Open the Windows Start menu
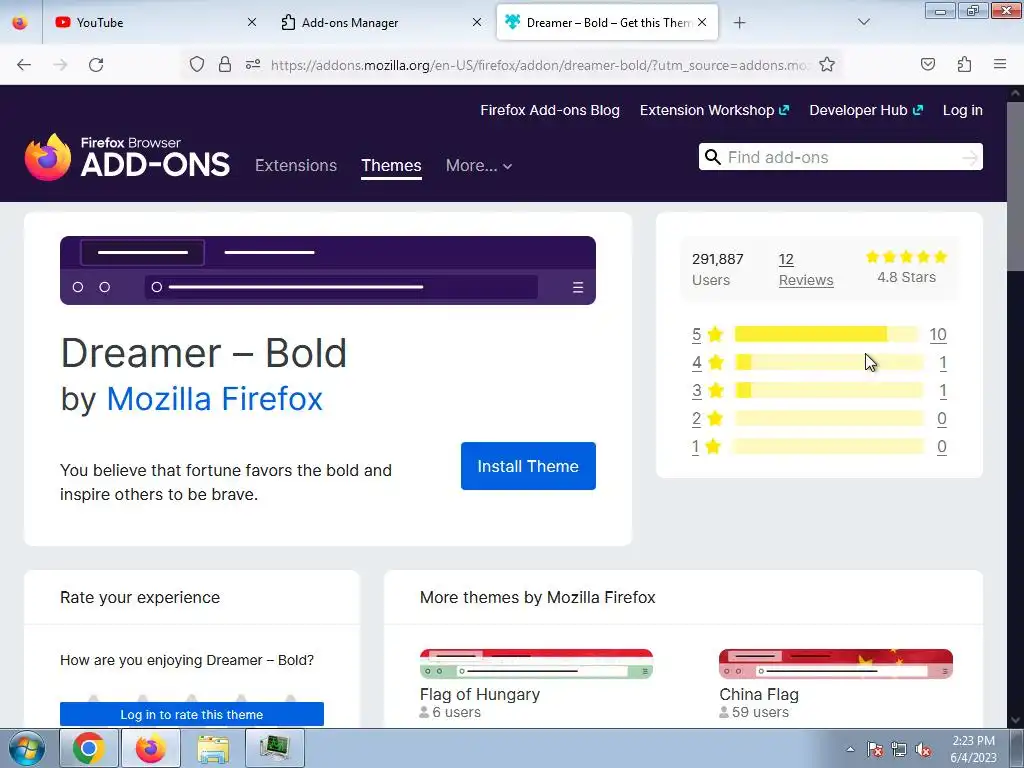Image resolution: width=1024 pixels, height=768 pixels. pos(27,748)
